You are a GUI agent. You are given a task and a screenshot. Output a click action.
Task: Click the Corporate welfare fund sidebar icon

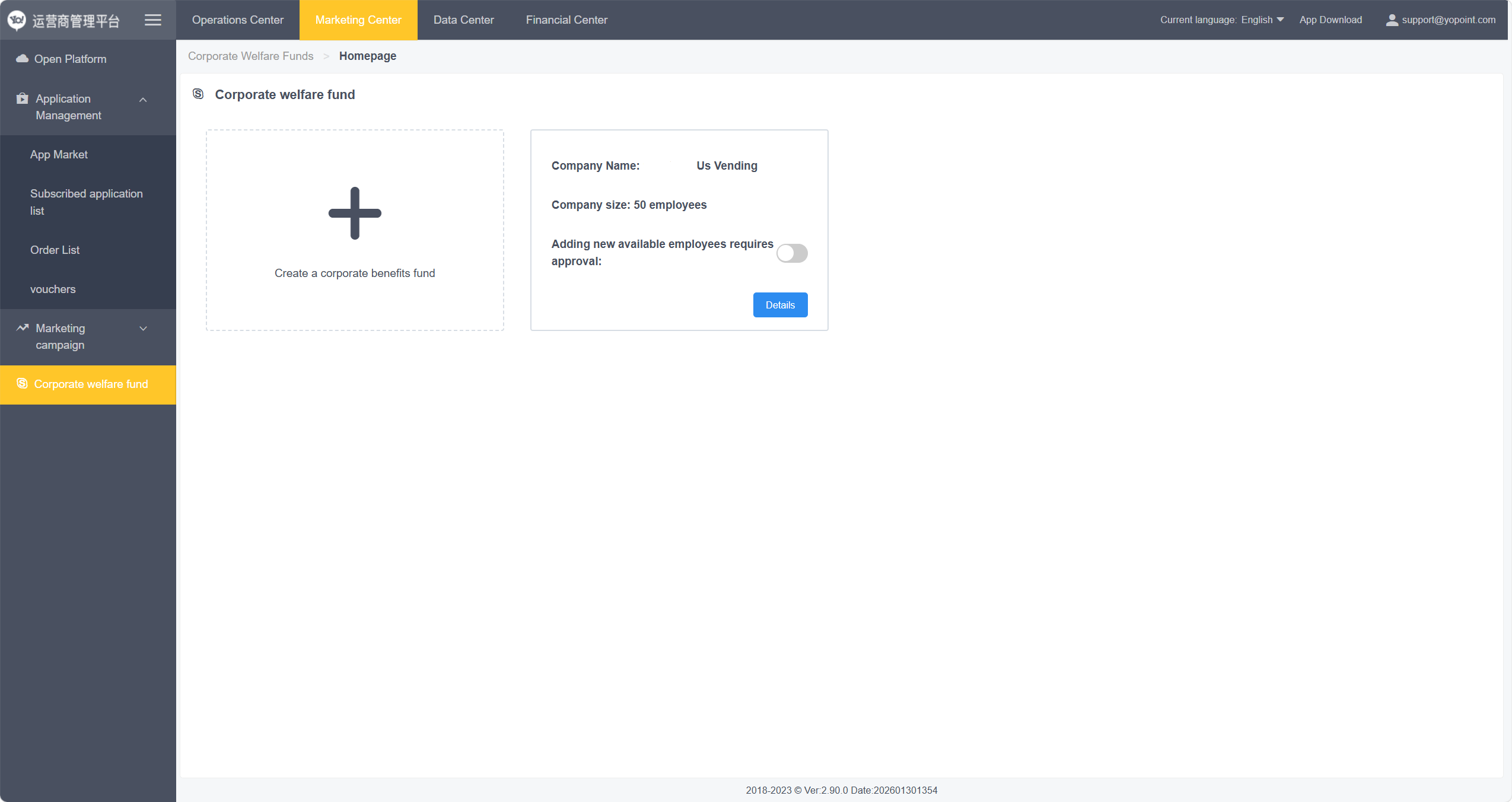coord(22,384)
